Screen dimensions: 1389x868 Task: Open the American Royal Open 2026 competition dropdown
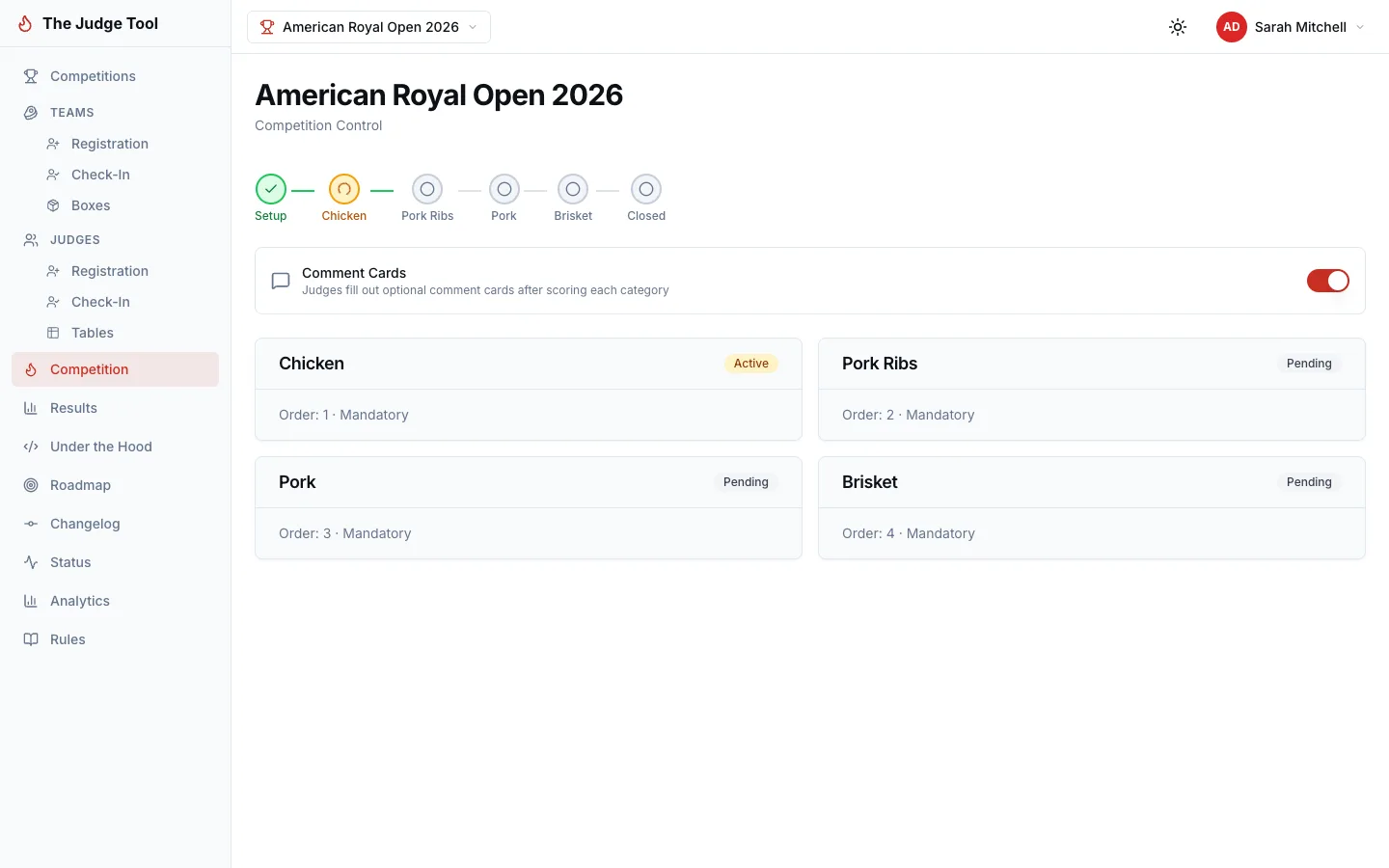(368, 27)
